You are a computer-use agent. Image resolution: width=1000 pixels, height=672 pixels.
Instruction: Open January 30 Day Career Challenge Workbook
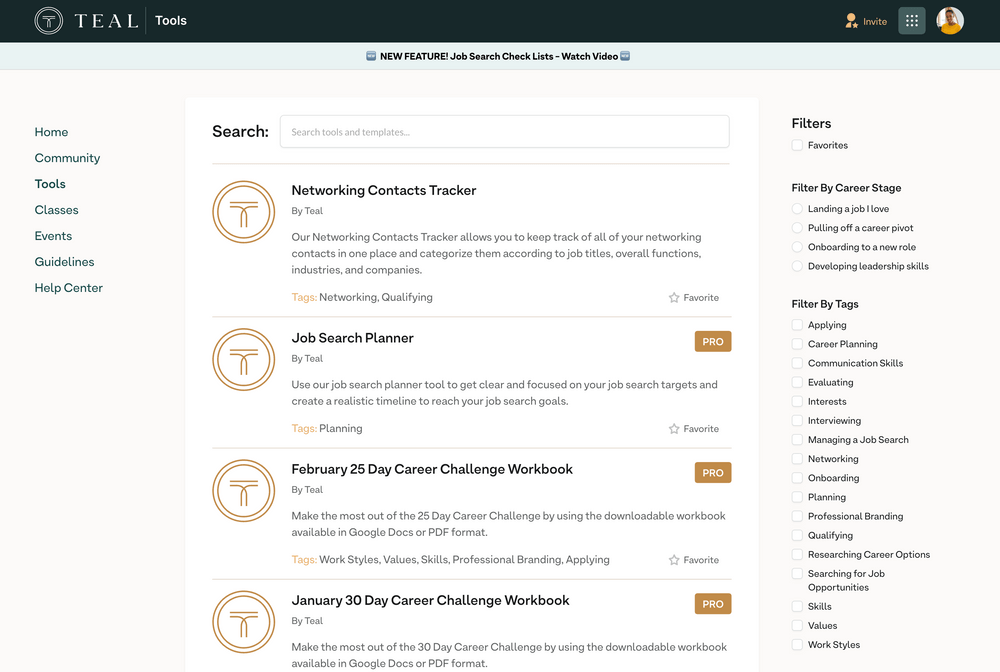(430, 601)
